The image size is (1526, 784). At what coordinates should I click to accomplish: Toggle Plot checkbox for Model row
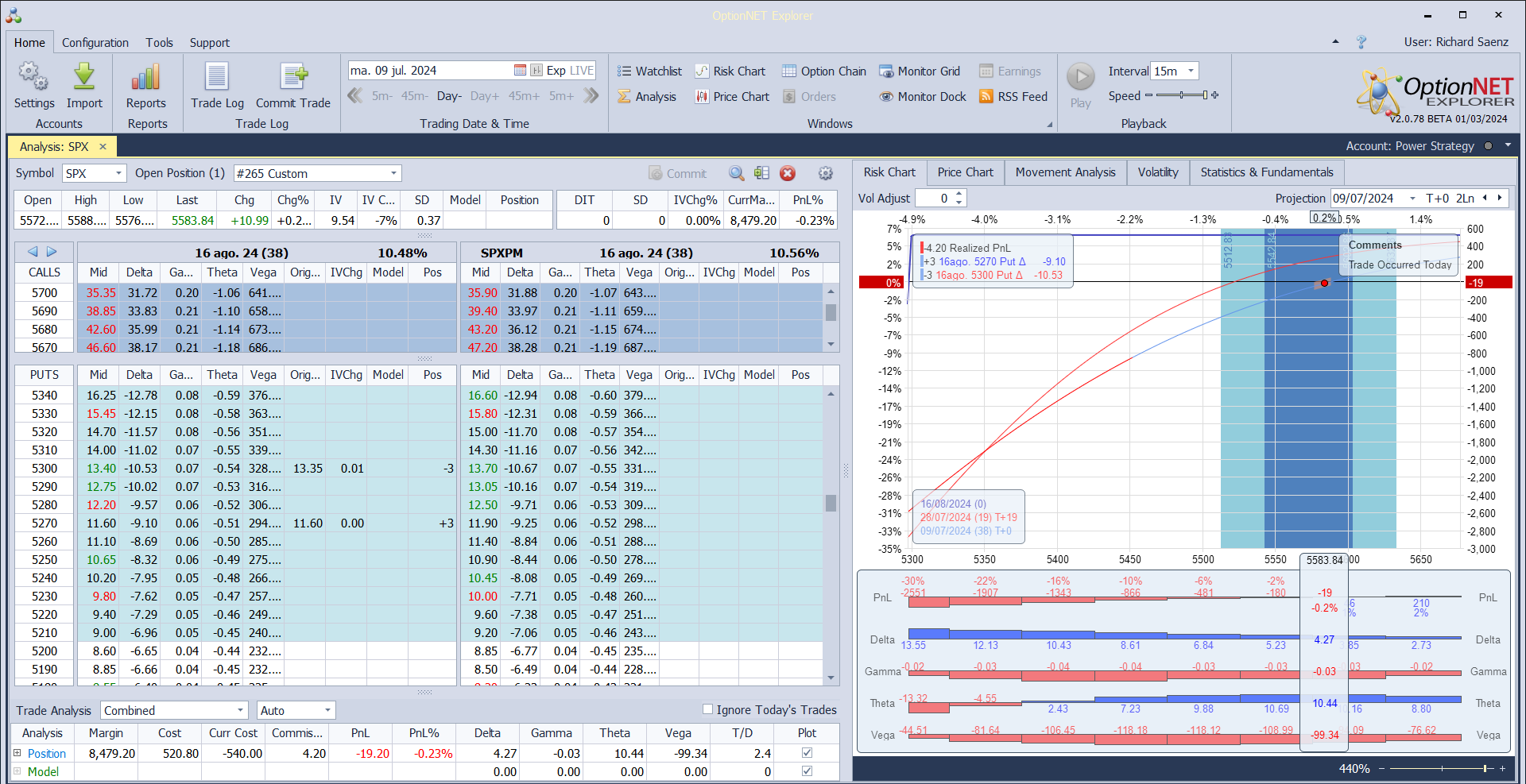pyautogui.click(x=808, y=771)
